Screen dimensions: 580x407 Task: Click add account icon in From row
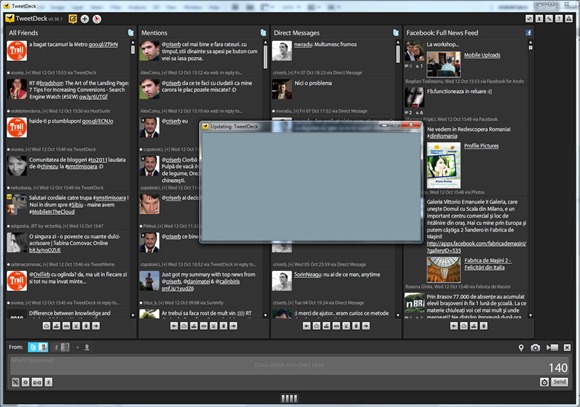(87, 347)
